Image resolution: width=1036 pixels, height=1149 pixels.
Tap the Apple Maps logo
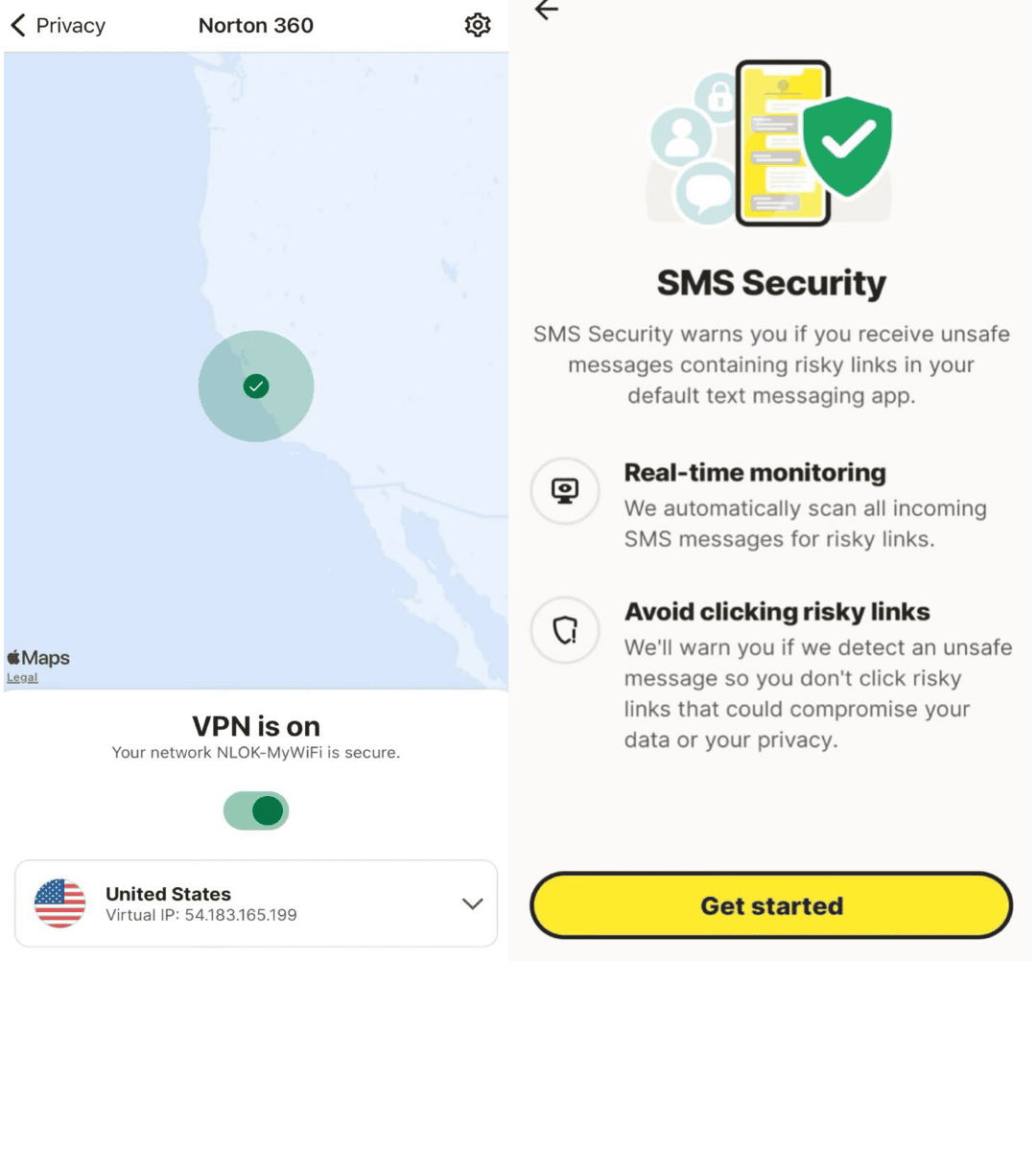38,658
